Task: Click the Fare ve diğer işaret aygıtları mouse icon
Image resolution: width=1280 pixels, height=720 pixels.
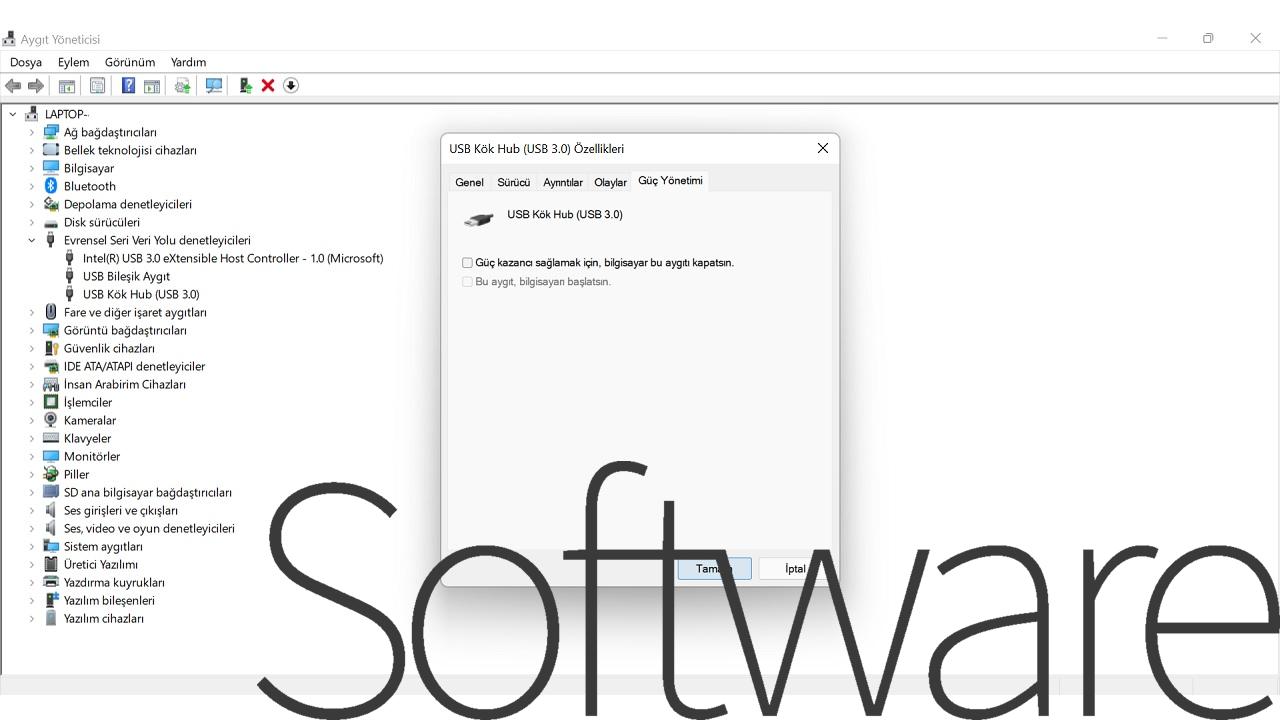Action: [51, 312]
